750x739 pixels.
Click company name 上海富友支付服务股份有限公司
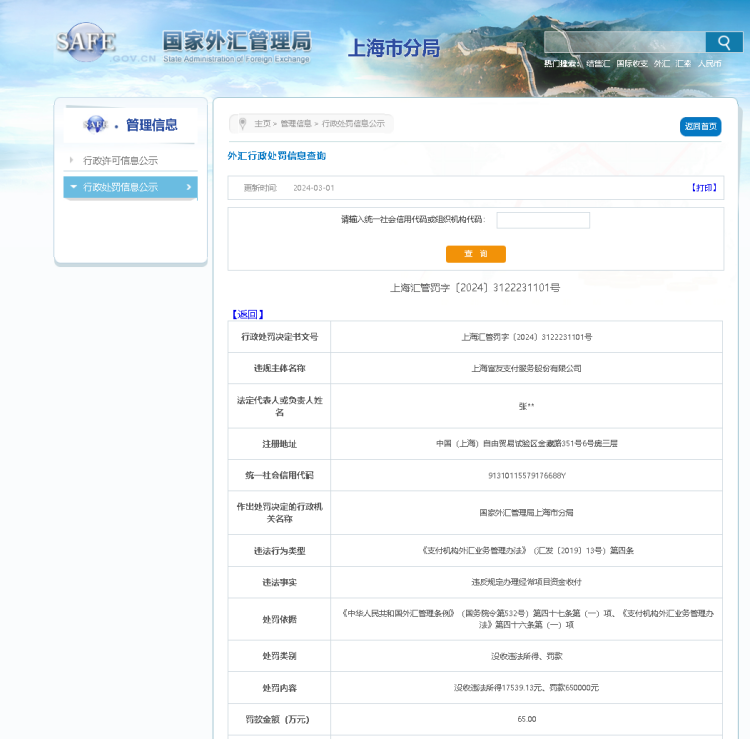[x=526, y=368]
